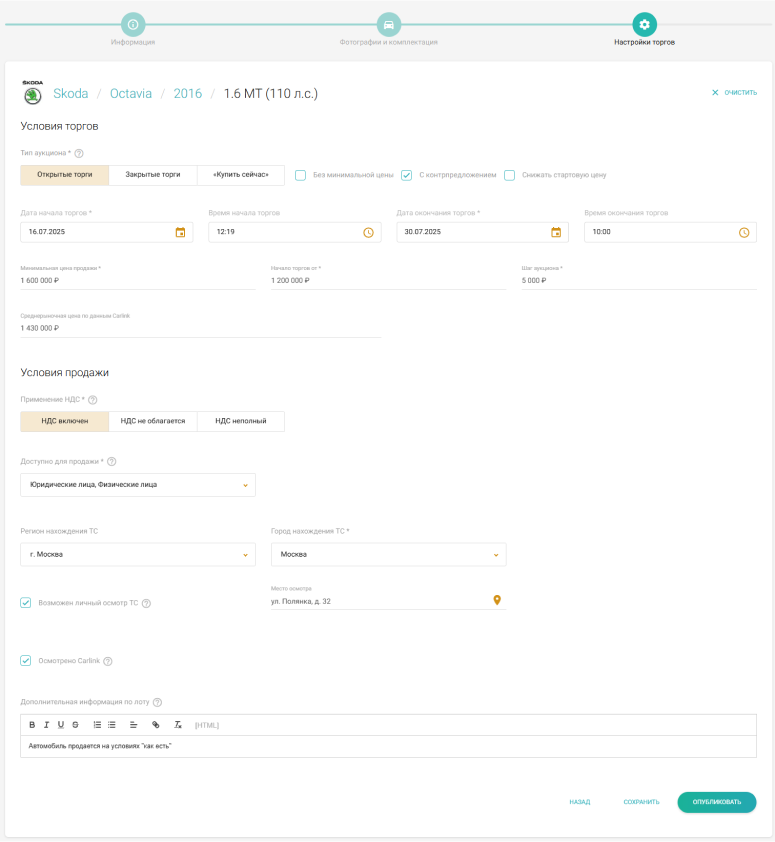This screenshot has width=775, height=842.
Task: Go to Фотографии и комплектация step
Action: point(388,24)
